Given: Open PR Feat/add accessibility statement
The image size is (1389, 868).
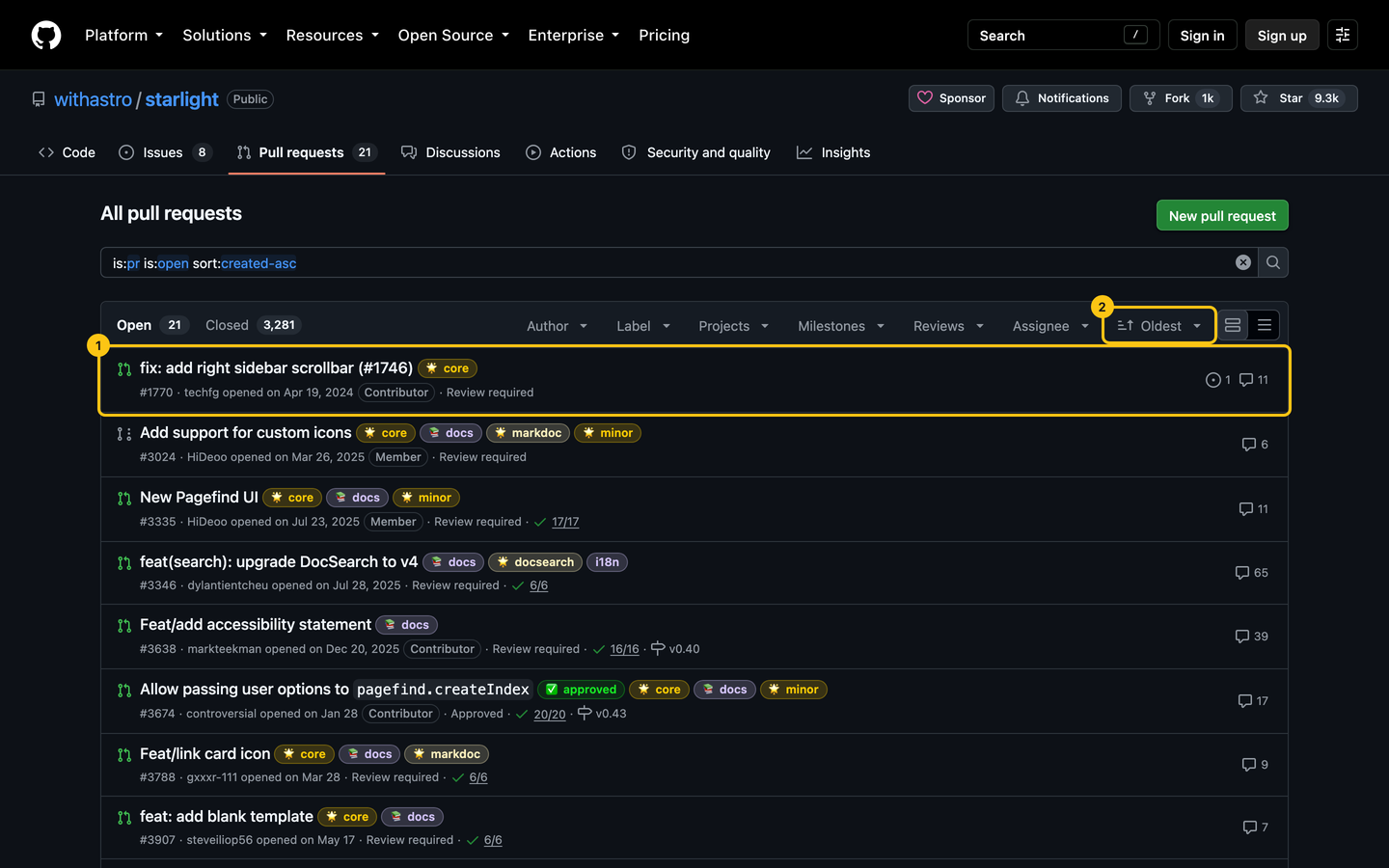Looking at the screenshot, I should [x=256, y=625].
